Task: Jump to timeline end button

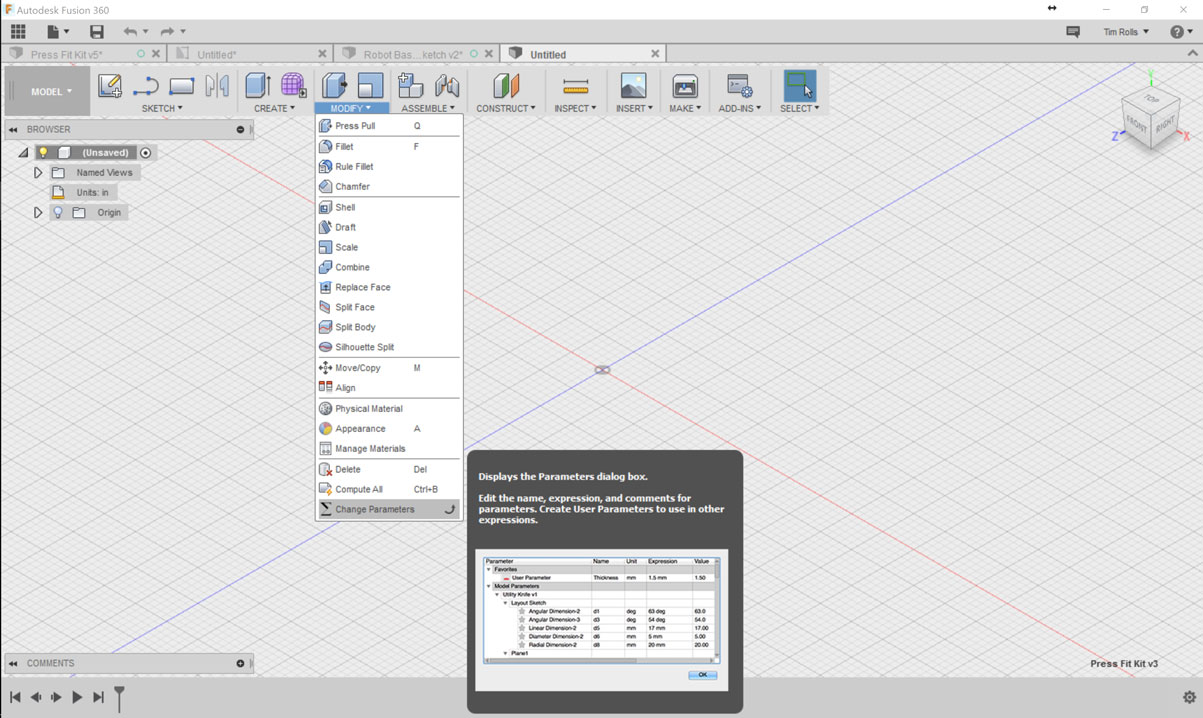Action: (98, 697)
